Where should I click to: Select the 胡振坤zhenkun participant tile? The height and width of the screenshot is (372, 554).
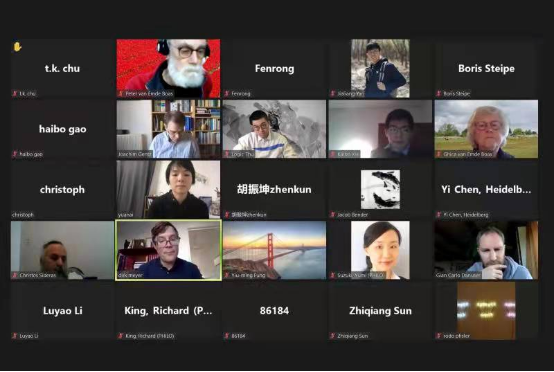[x=275, y=189]
